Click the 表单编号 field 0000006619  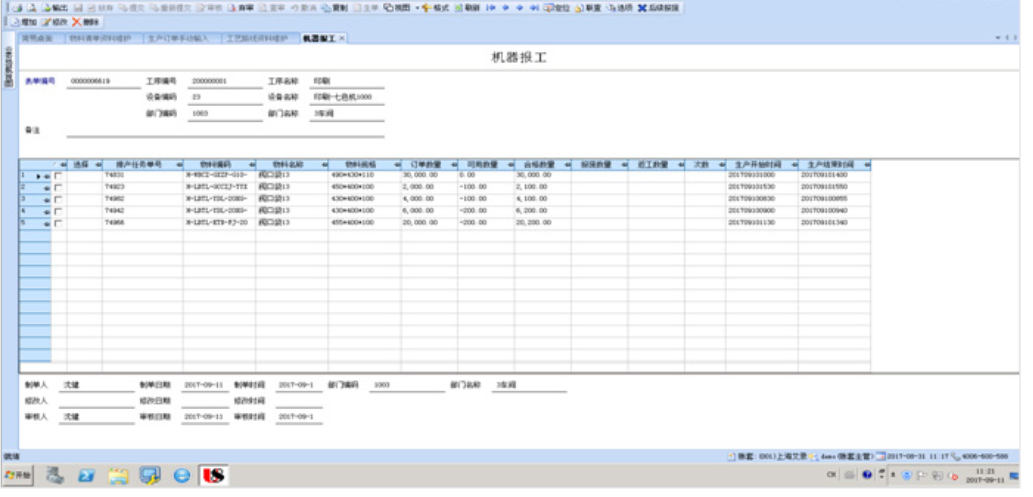pyautogui.click(x=103, y=81)
